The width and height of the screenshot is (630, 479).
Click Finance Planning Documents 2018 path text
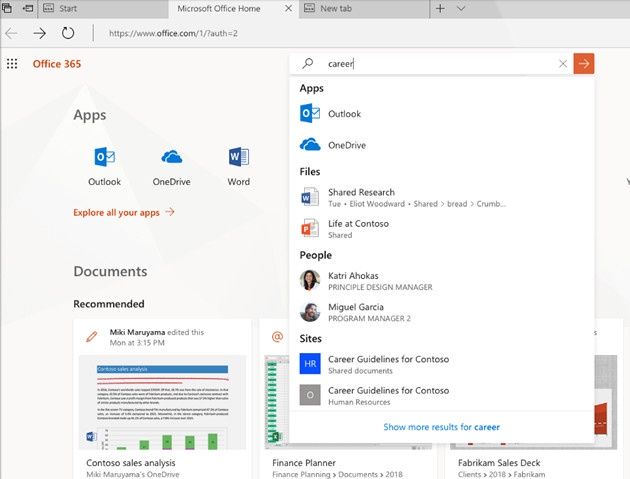(337, 475)
